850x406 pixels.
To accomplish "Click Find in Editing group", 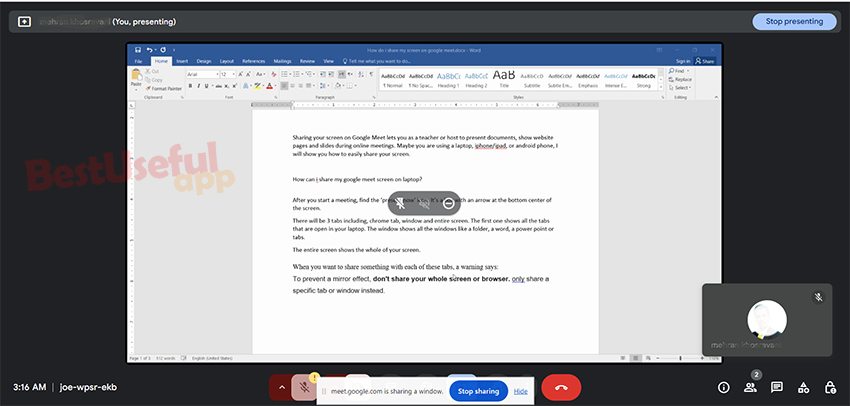I will [679, 71].
